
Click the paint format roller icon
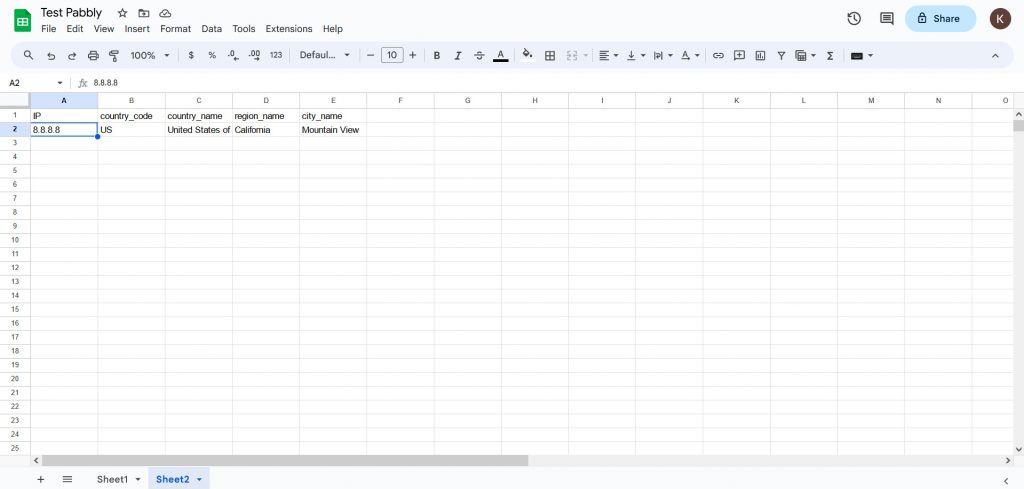[x=113, y=56]
